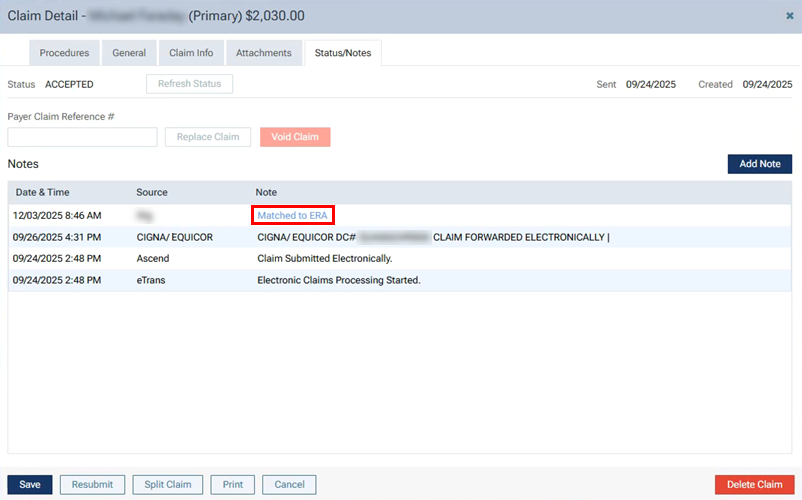Screen dimensions: 802x500
Task: Click the Replace Claim button
Action: click(x=208, y=137)
